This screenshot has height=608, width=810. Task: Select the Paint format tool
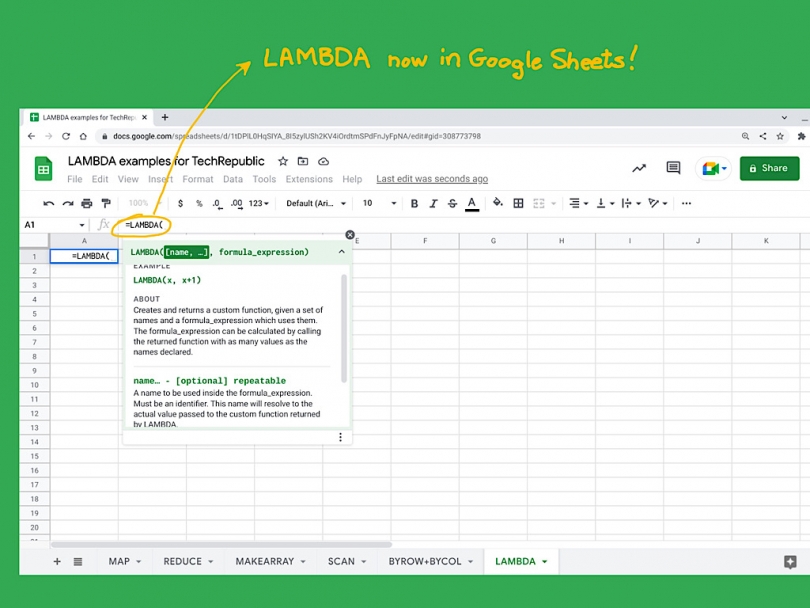coord(106,203)
